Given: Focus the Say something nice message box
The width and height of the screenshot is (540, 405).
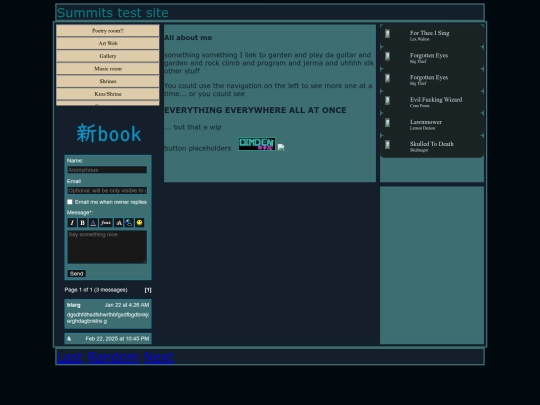Looking at the screenshot, I should pos(107,247).
